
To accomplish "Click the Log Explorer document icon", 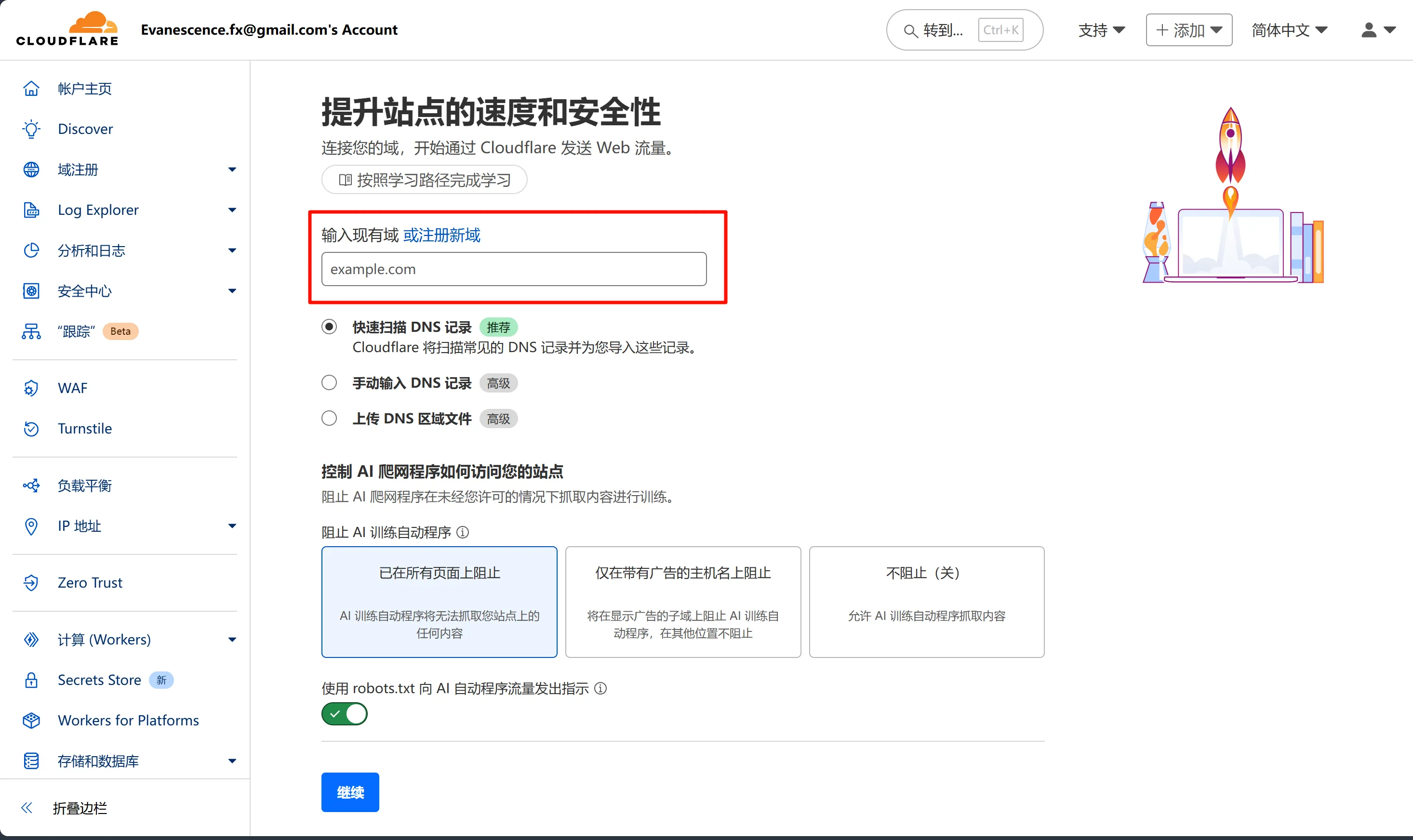I will coord(31,210).
